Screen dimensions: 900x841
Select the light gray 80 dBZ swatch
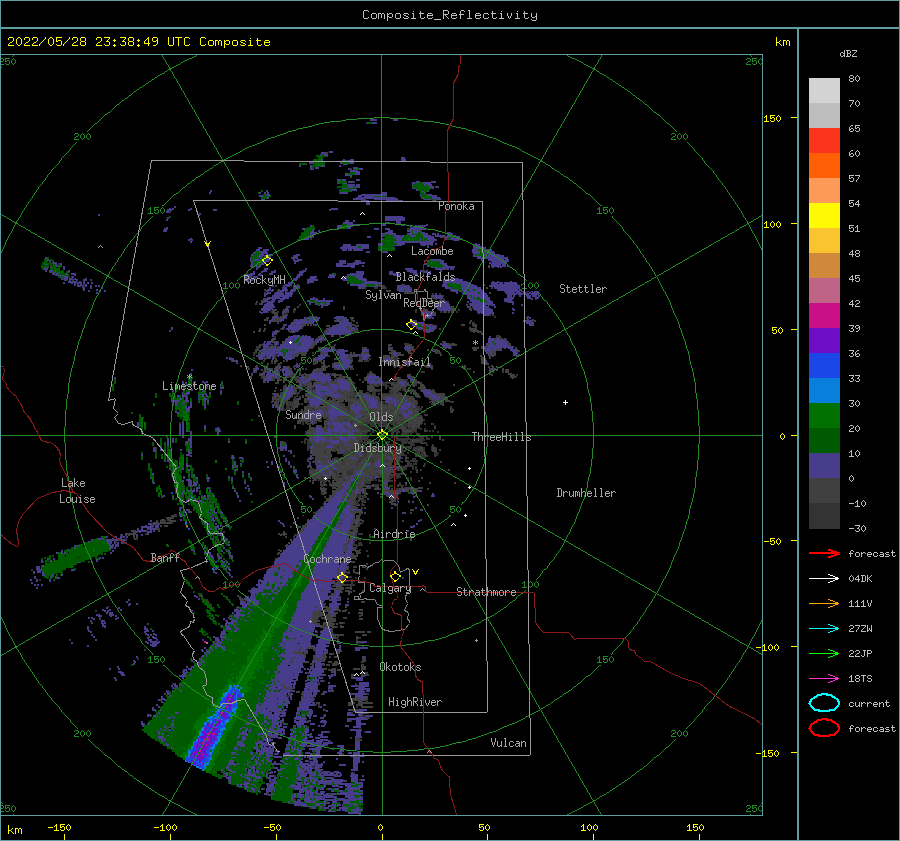pos(824,90)
